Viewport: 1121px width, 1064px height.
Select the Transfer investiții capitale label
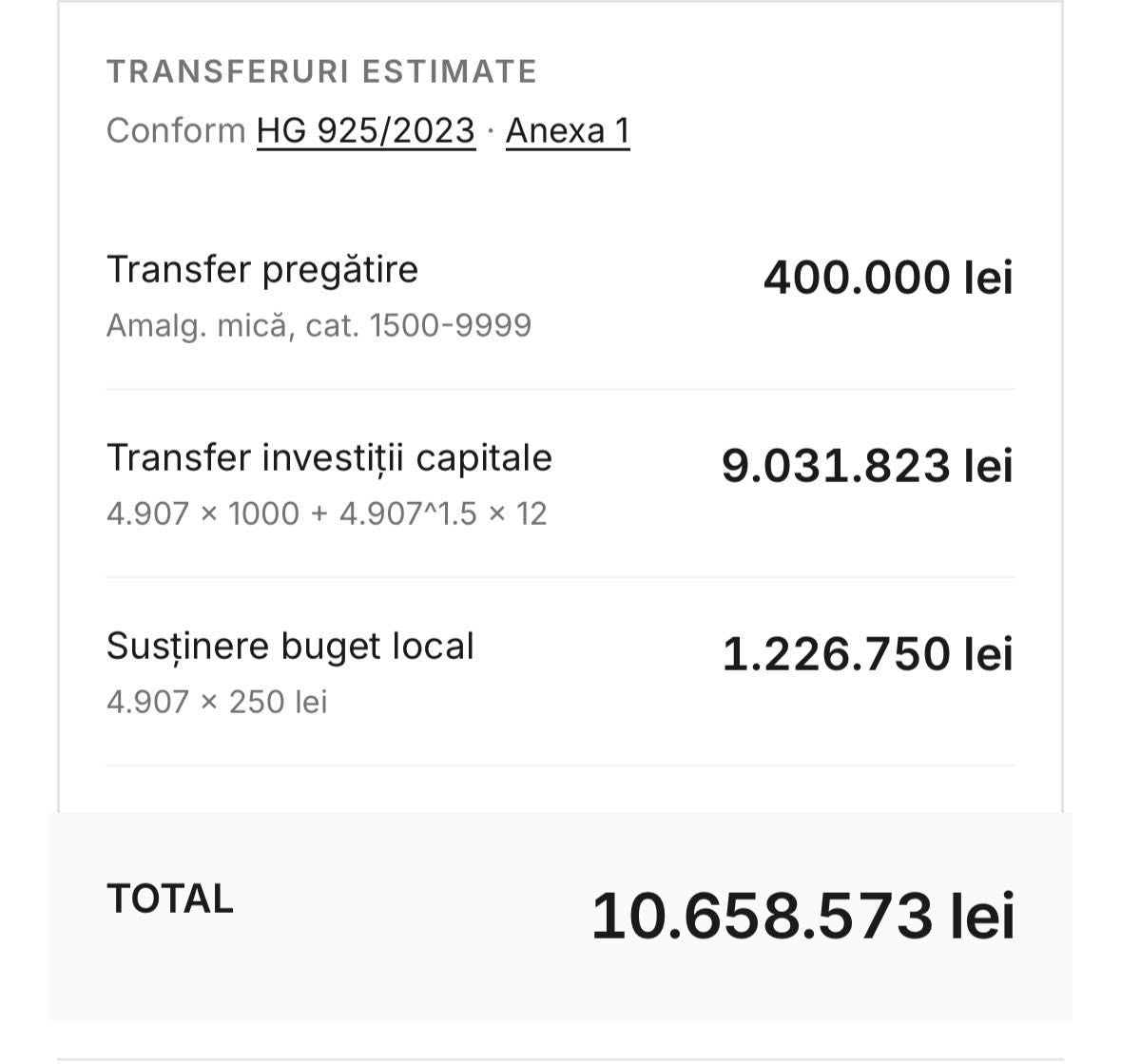(x=329, y=457)
